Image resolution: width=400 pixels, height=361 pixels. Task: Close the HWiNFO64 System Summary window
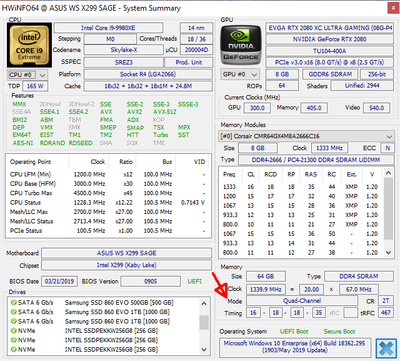tap(393, 8)
